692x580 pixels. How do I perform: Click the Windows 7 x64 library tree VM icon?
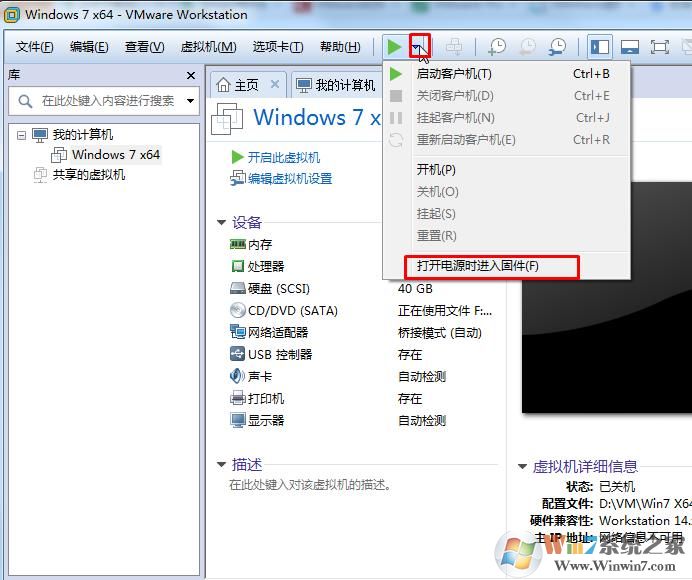click(x=59, y=155)
